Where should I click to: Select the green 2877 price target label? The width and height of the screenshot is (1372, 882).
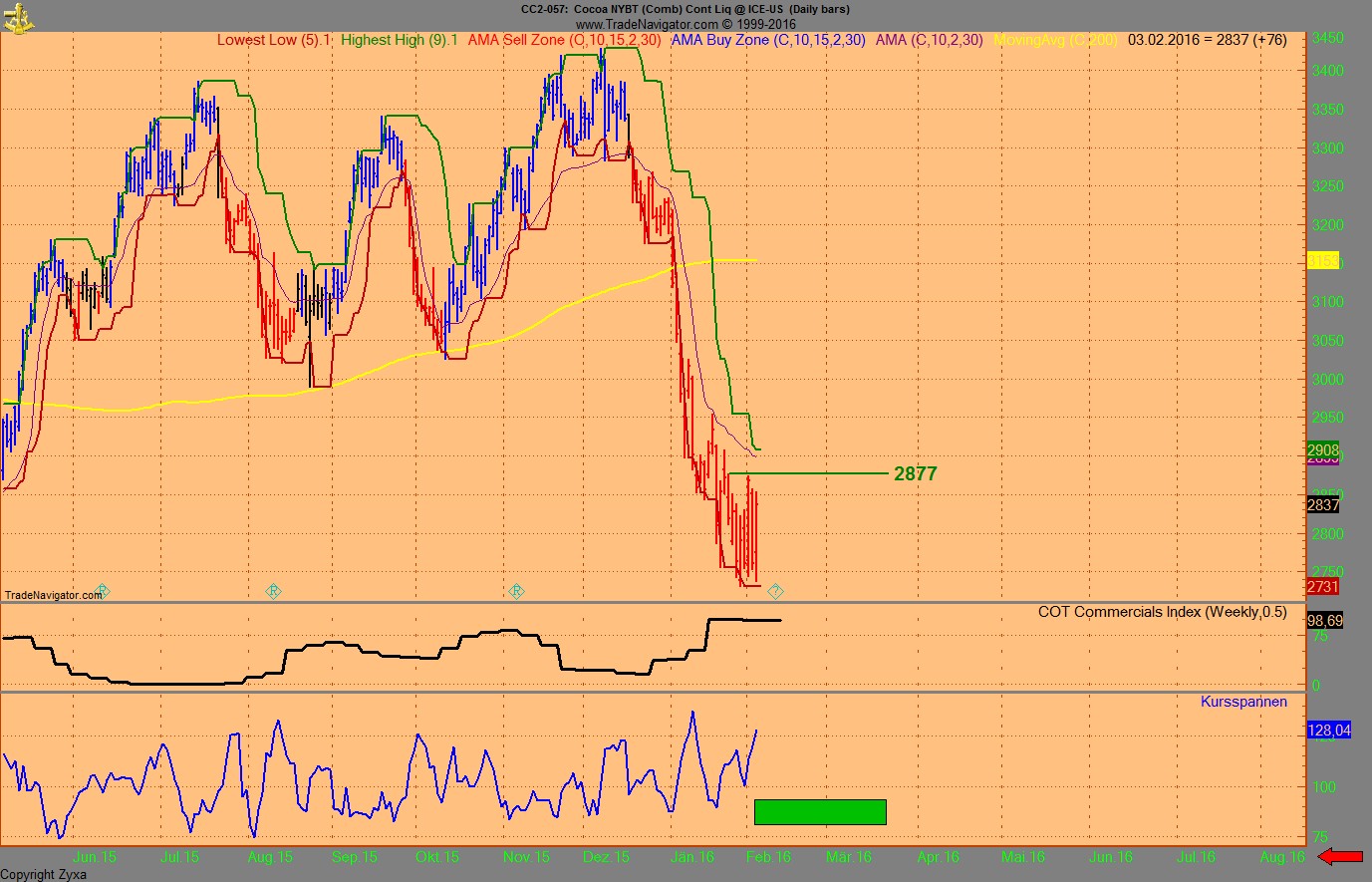click(x=914, y=473)
